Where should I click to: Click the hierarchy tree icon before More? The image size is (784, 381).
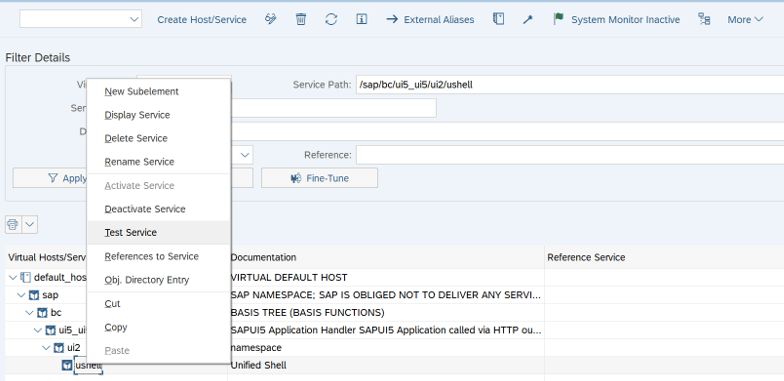[704, 20]
